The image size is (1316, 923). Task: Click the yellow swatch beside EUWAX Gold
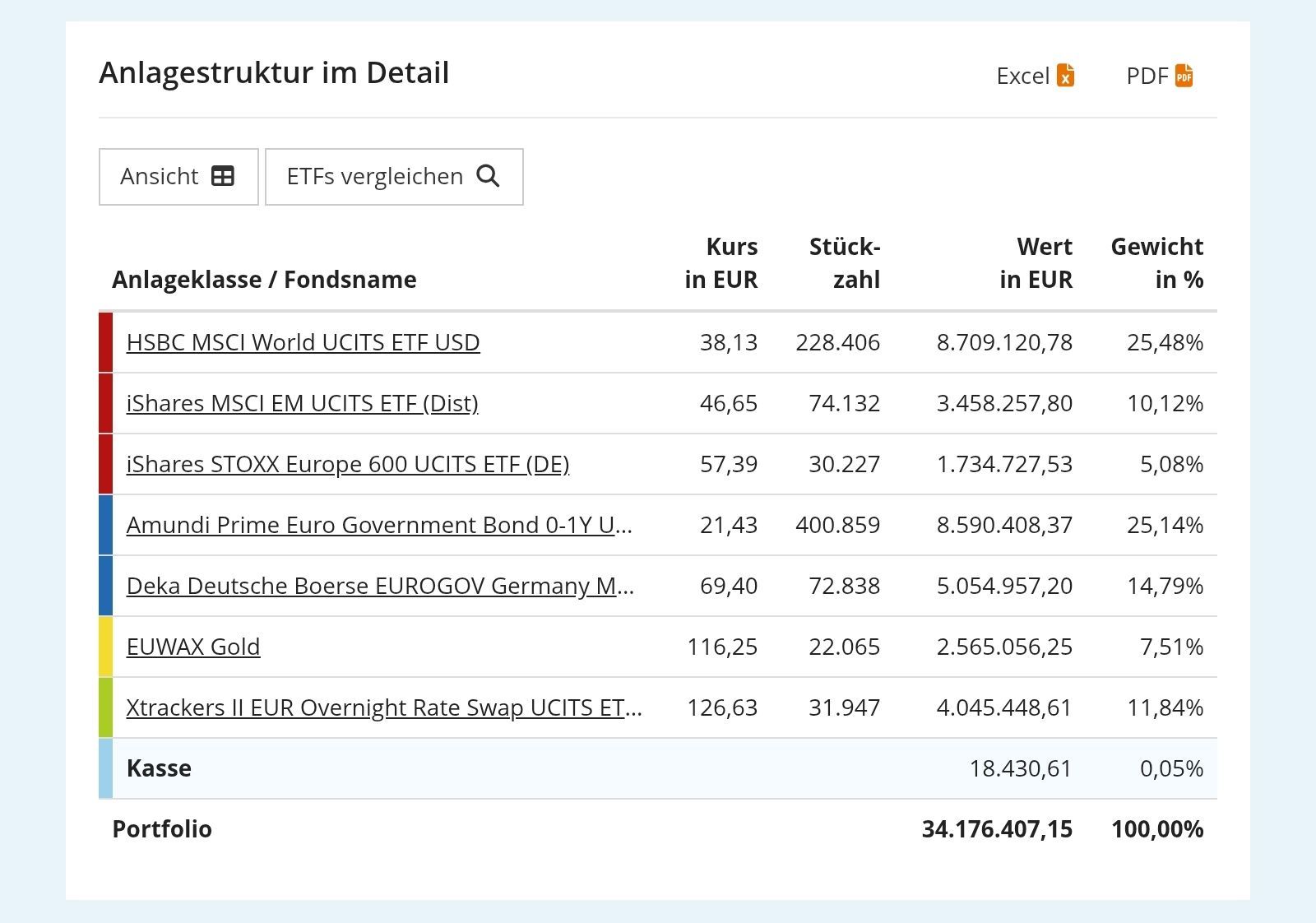[x=105, y=647]
